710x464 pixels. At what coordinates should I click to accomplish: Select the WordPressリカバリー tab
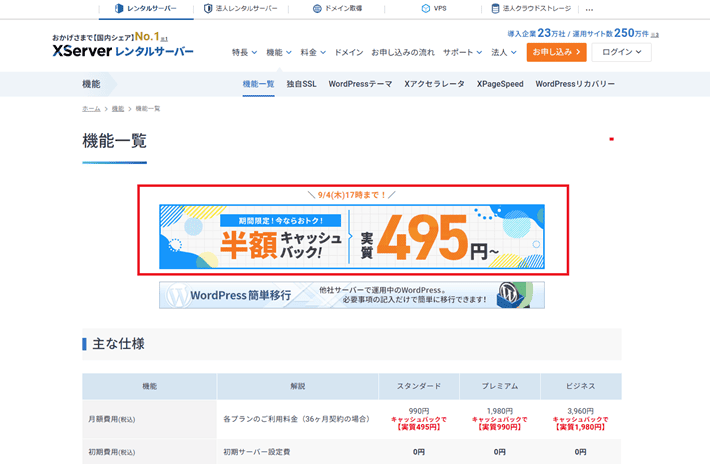(x=575, y=84)
